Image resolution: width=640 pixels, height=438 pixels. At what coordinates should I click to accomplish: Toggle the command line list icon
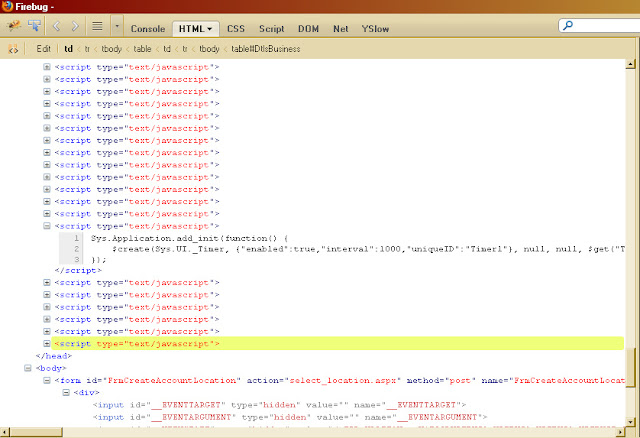[97, 27]
